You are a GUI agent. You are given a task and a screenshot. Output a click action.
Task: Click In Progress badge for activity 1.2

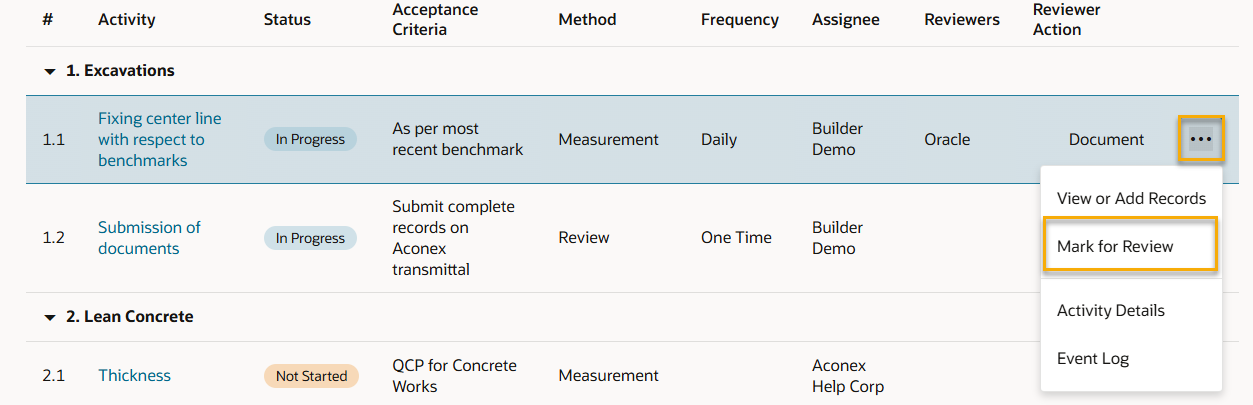click(310, 238)
